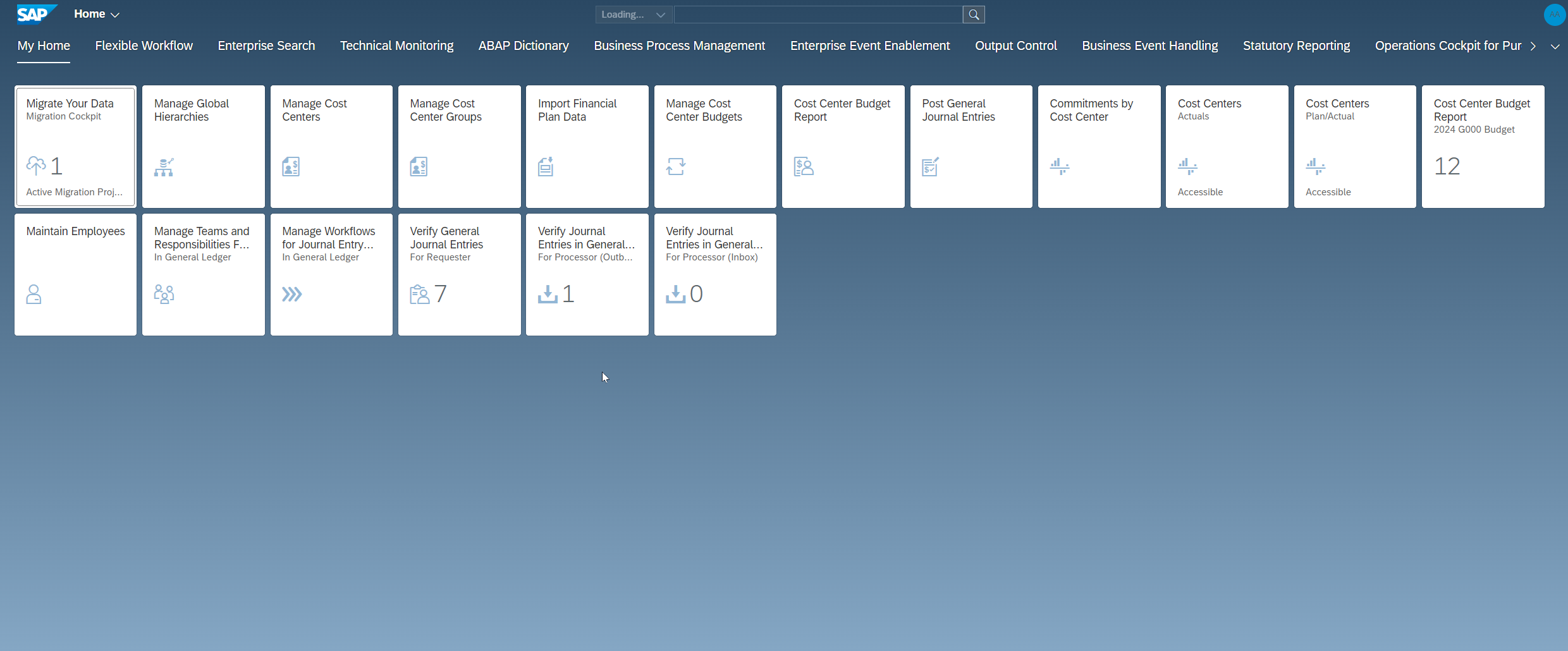Click the icon on Manage Cost Centers tile
This screenshot has height=651, width=1568.
(x=291, y=167)
